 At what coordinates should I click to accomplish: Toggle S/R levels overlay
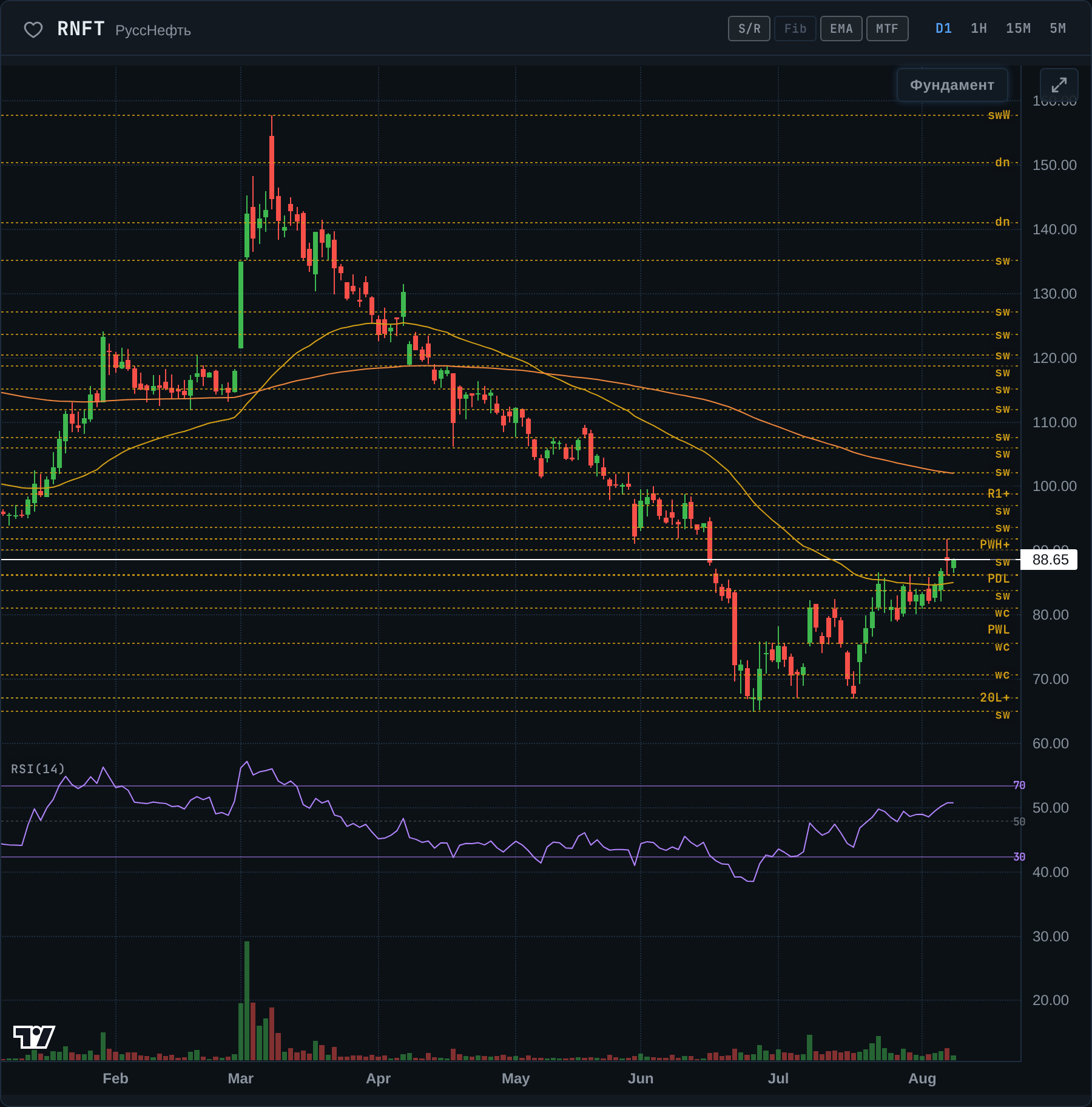point(749,29)
